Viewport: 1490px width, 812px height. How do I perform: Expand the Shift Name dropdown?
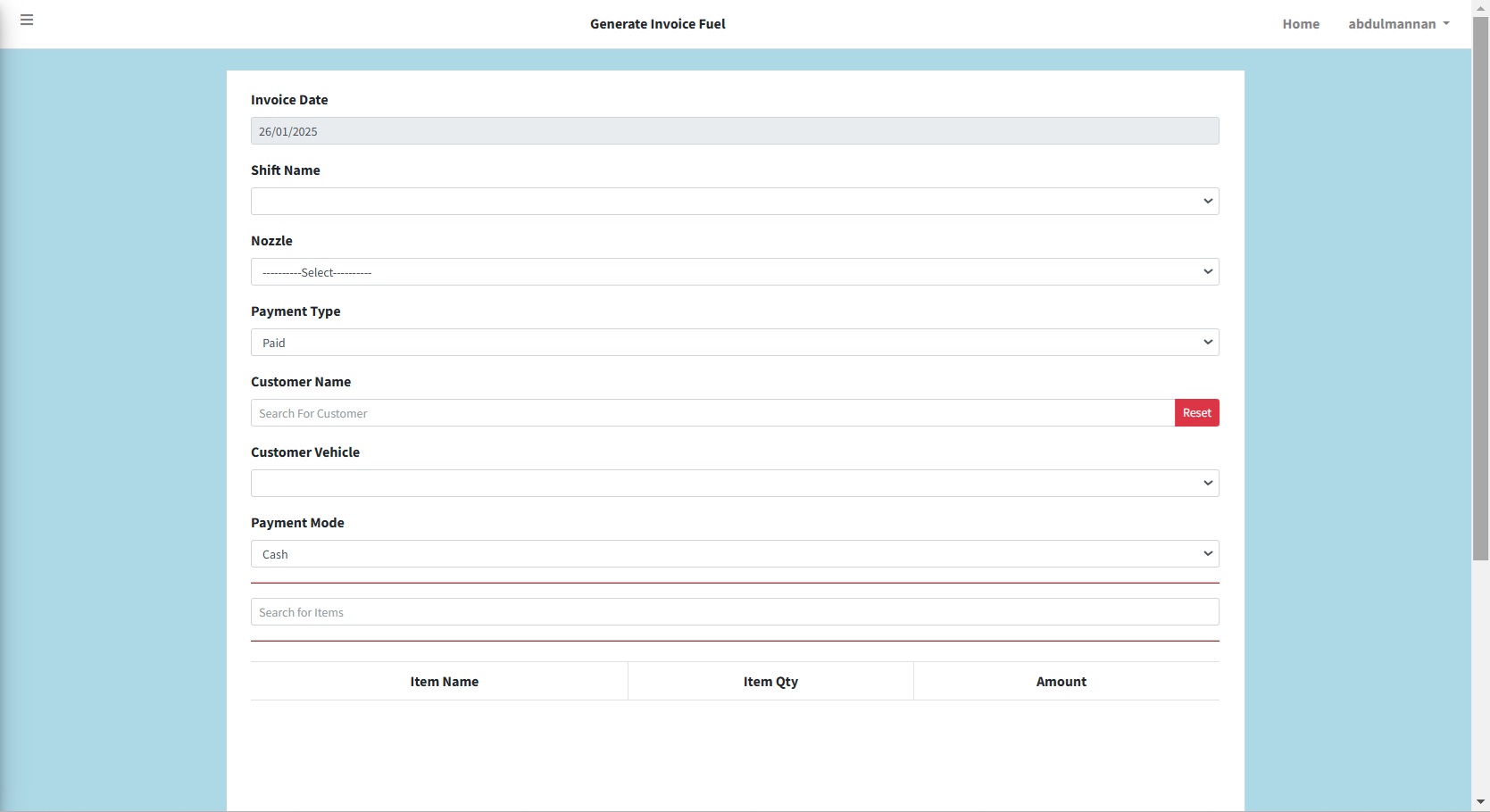pos(734,202)
